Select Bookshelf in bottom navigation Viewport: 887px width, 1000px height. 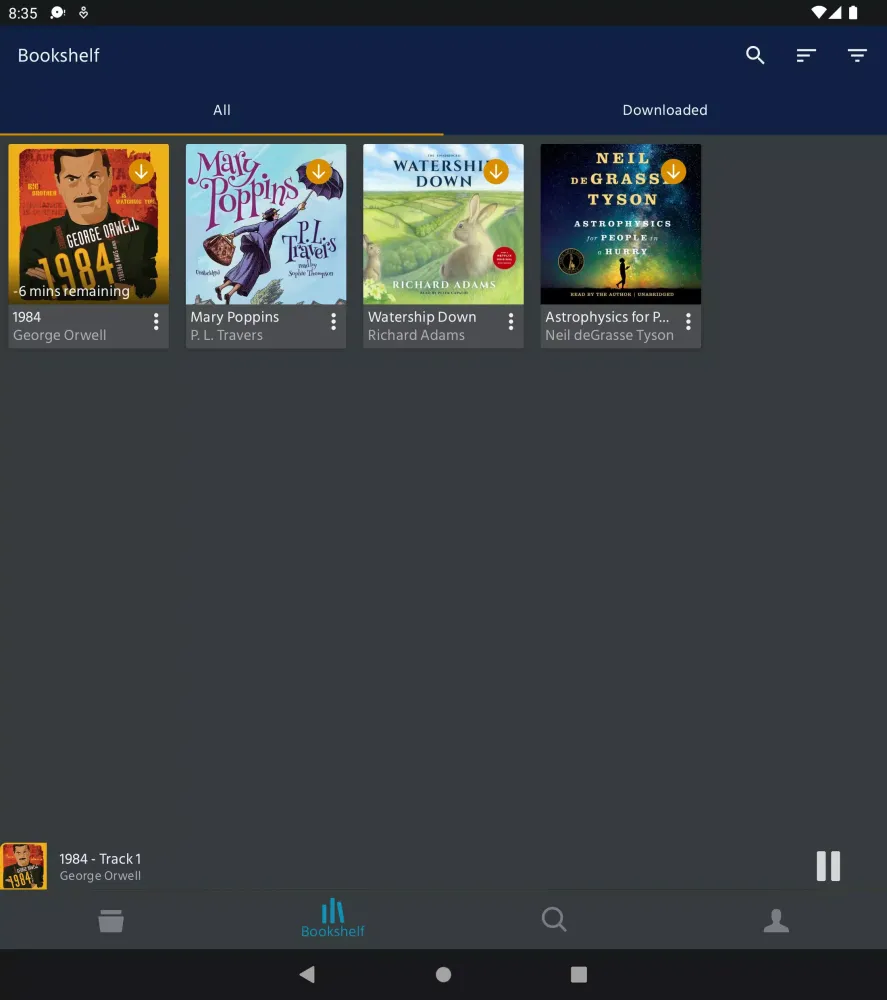tap(333, 919)
